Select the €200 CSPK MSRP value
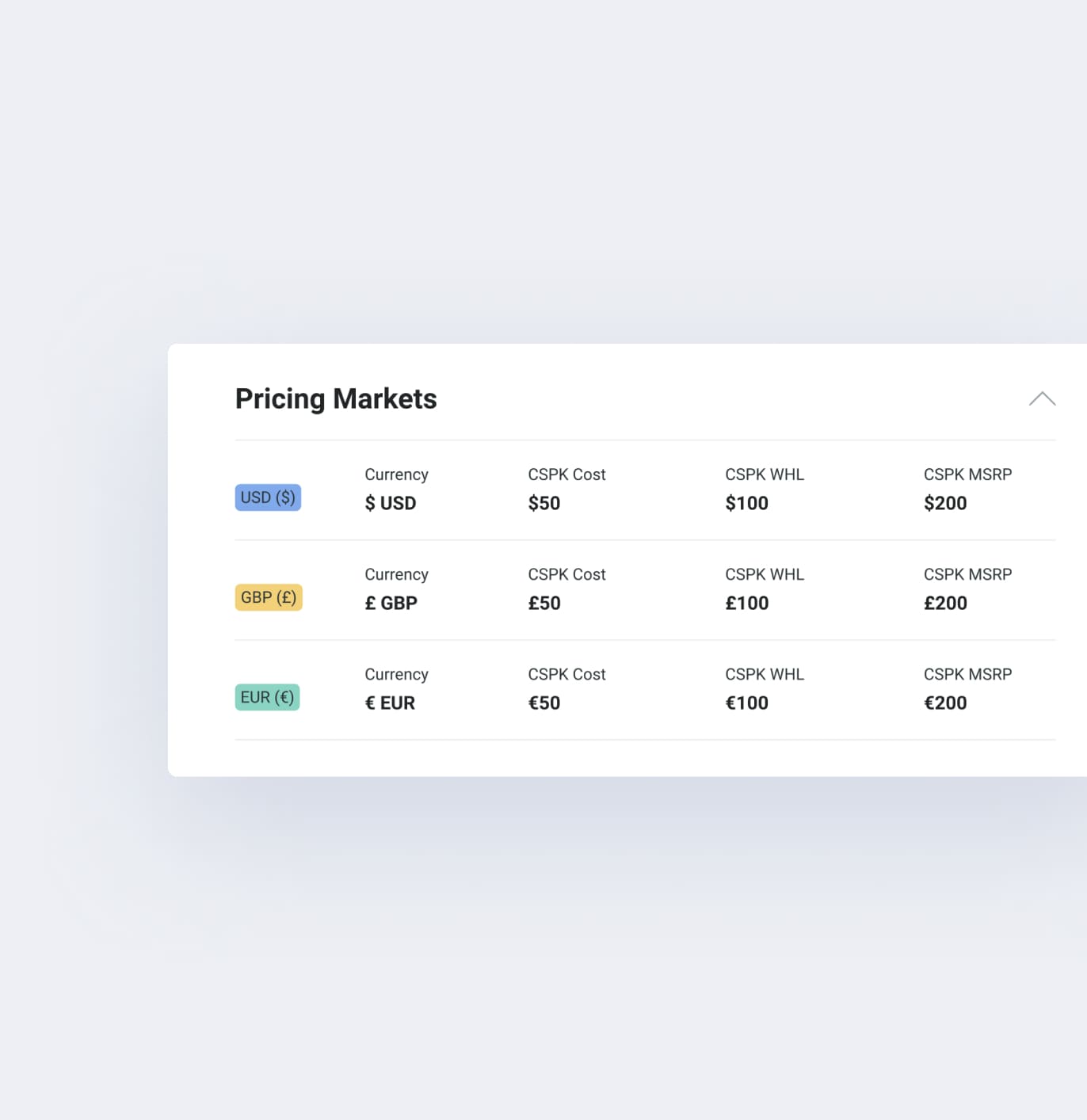This screenshot has width=1087, height=1120. (x=945, y=703)
